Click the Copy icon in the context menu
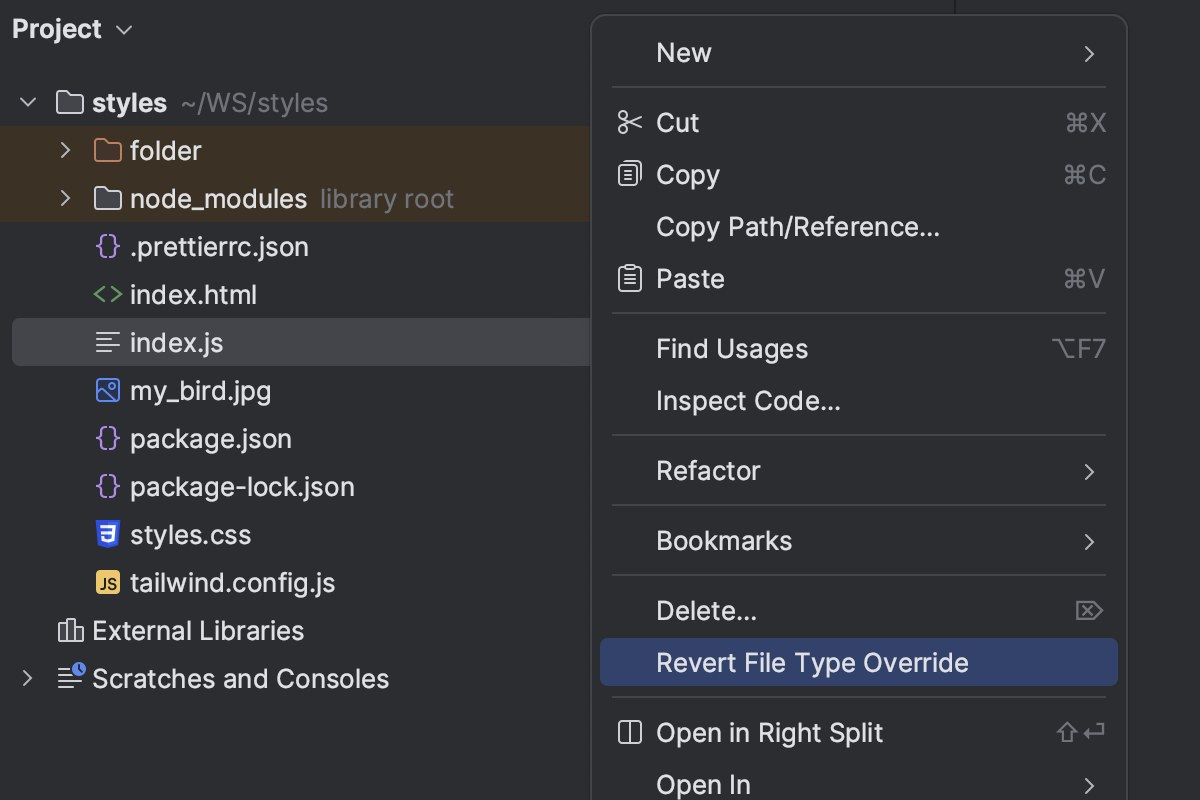1200x800 pixels. coord(629,174)
